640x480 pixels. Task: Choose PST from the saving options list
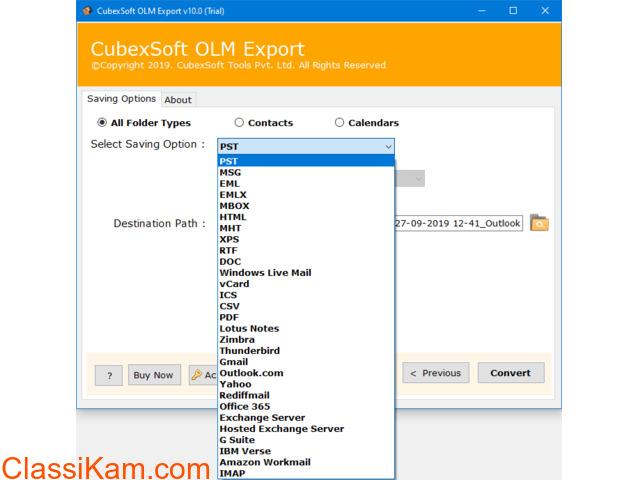306,161
